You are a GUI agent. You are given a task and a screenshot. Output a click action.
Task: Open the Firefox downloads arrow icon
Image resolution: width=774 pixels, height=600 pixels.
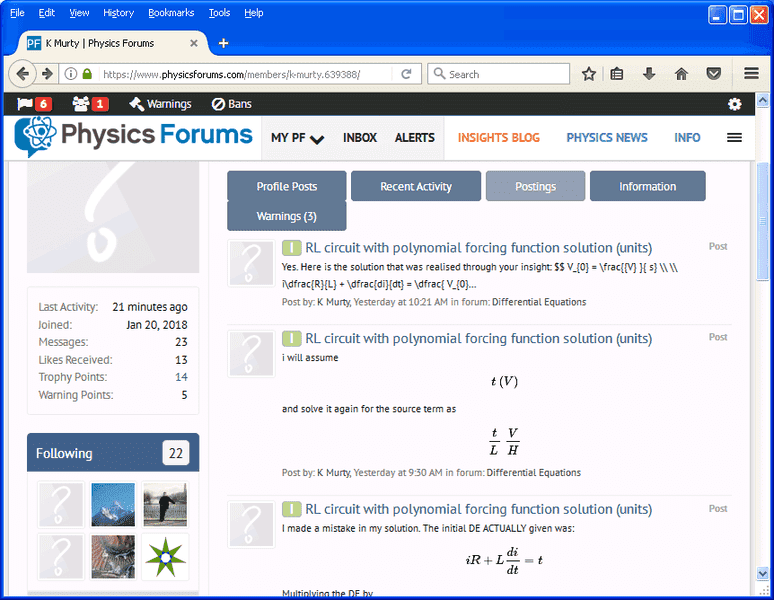pyautogui.click(x=649, y=74)
